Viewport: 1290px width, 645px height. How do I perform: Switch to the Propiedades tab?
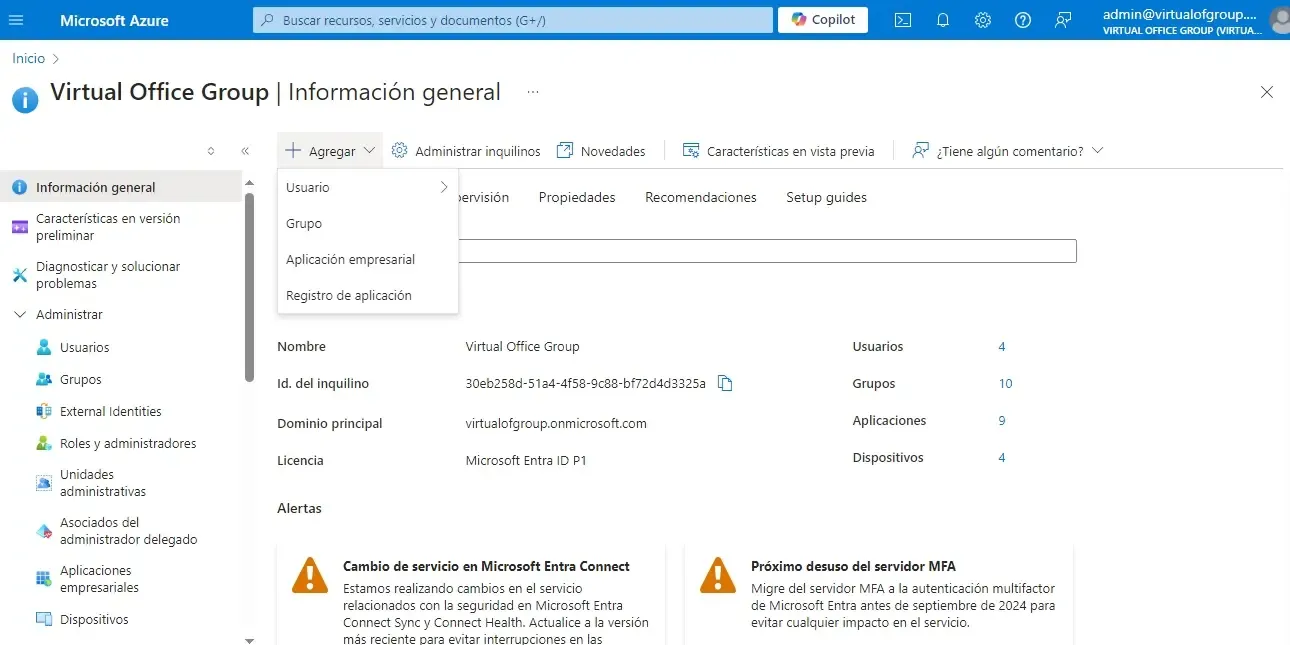point(577,197)
